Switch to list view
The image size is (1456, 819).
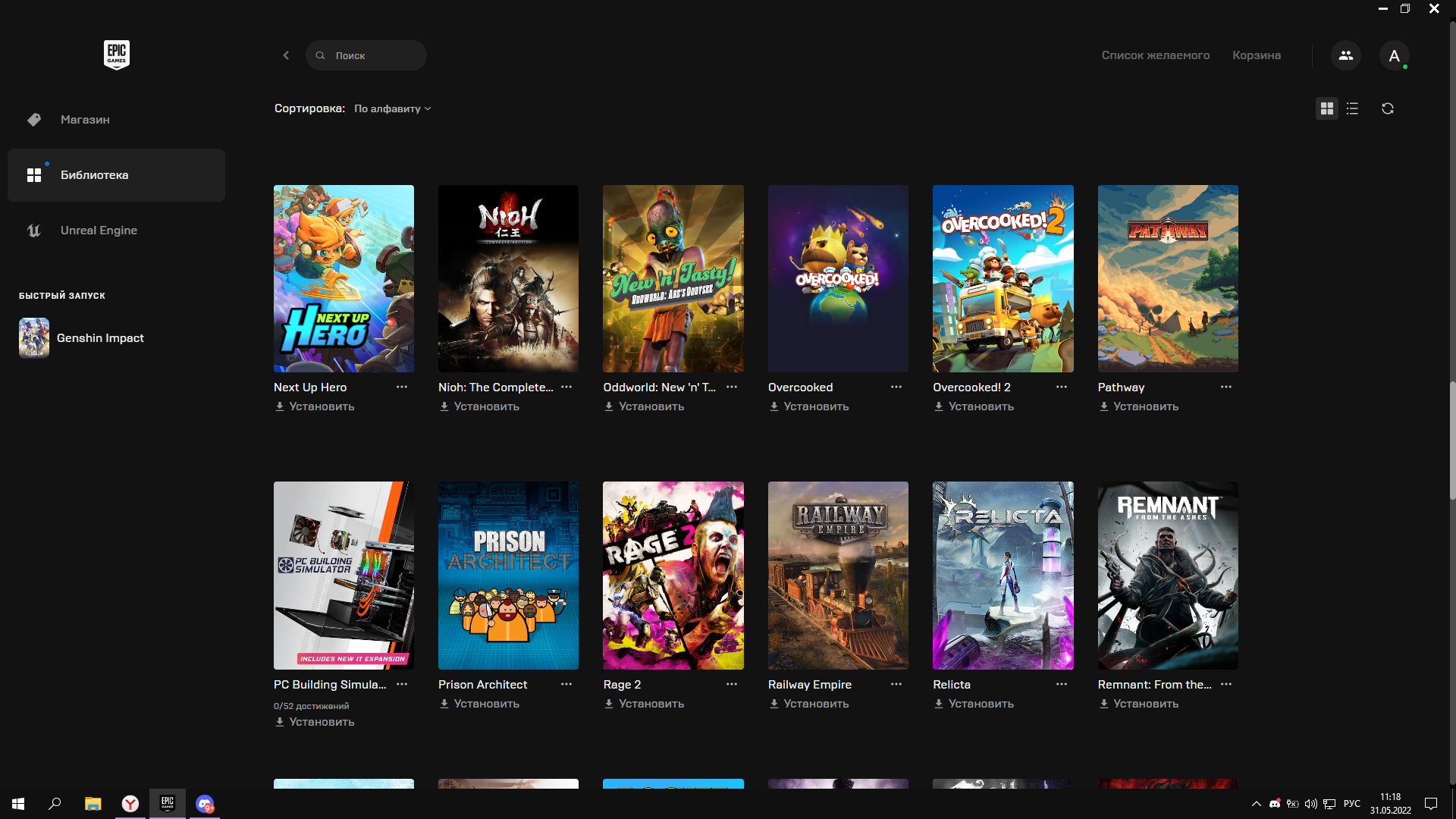[1352, 108]
